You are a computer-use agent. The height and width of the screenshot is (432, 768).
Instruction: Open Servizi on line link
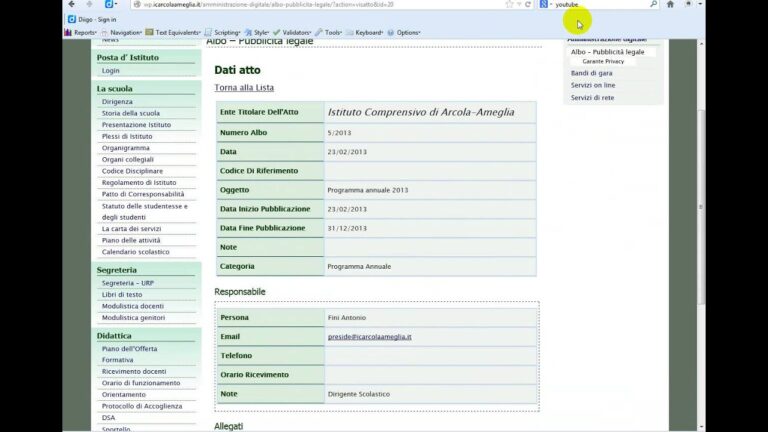[593, 85]
